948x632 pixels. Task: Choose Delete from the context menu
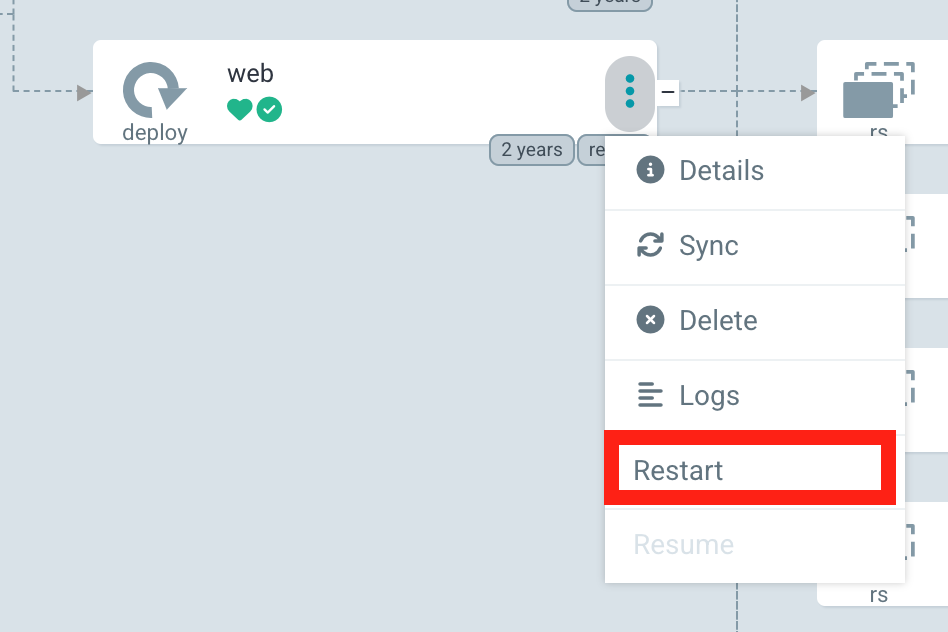[x=718, y=321]
